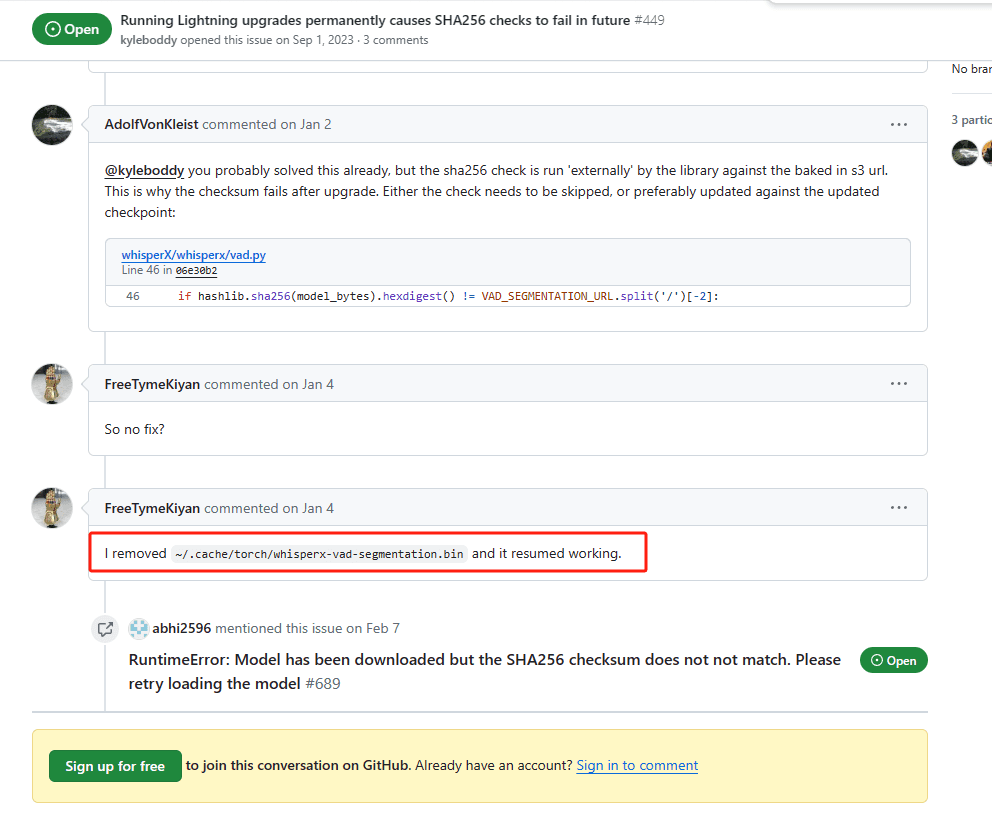Click the Open badge next to issue #689

pos(893,661)
